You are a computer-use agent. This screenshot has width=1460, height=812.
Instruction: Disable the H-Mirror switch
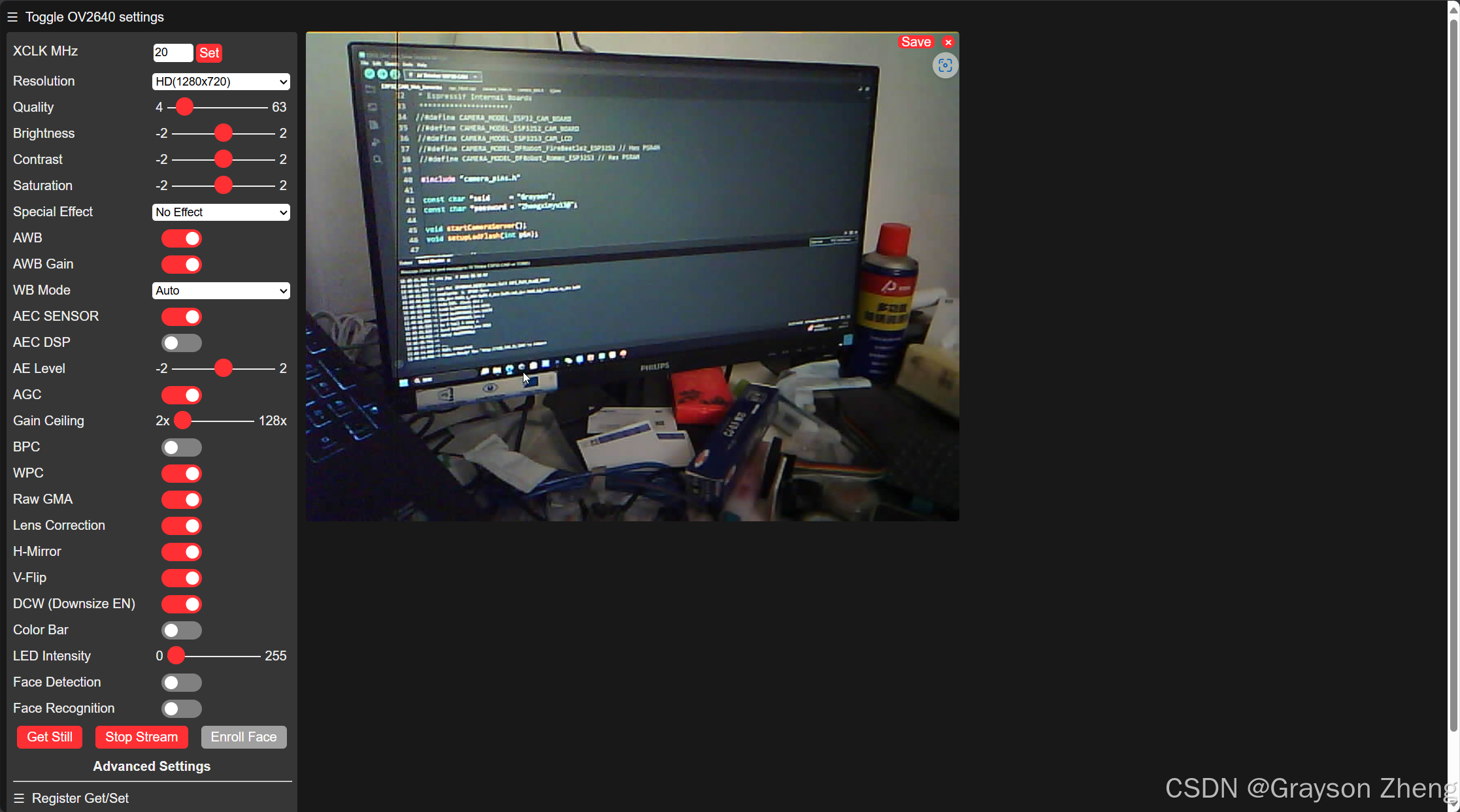(182, 552)
